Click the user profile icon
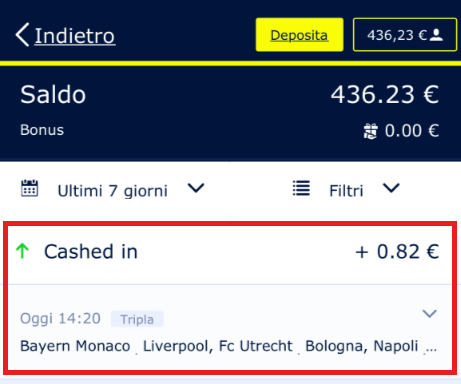The height and width of the screenshot is (384, 461). [x=436, y=35]
